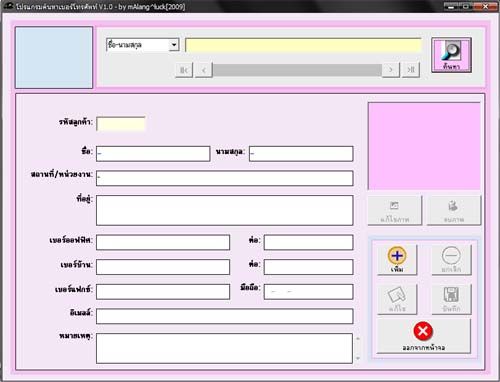The width and height of the screenshot is (500, 382).
Task: Click the red X exit screen button
Action: coord(423,336)
